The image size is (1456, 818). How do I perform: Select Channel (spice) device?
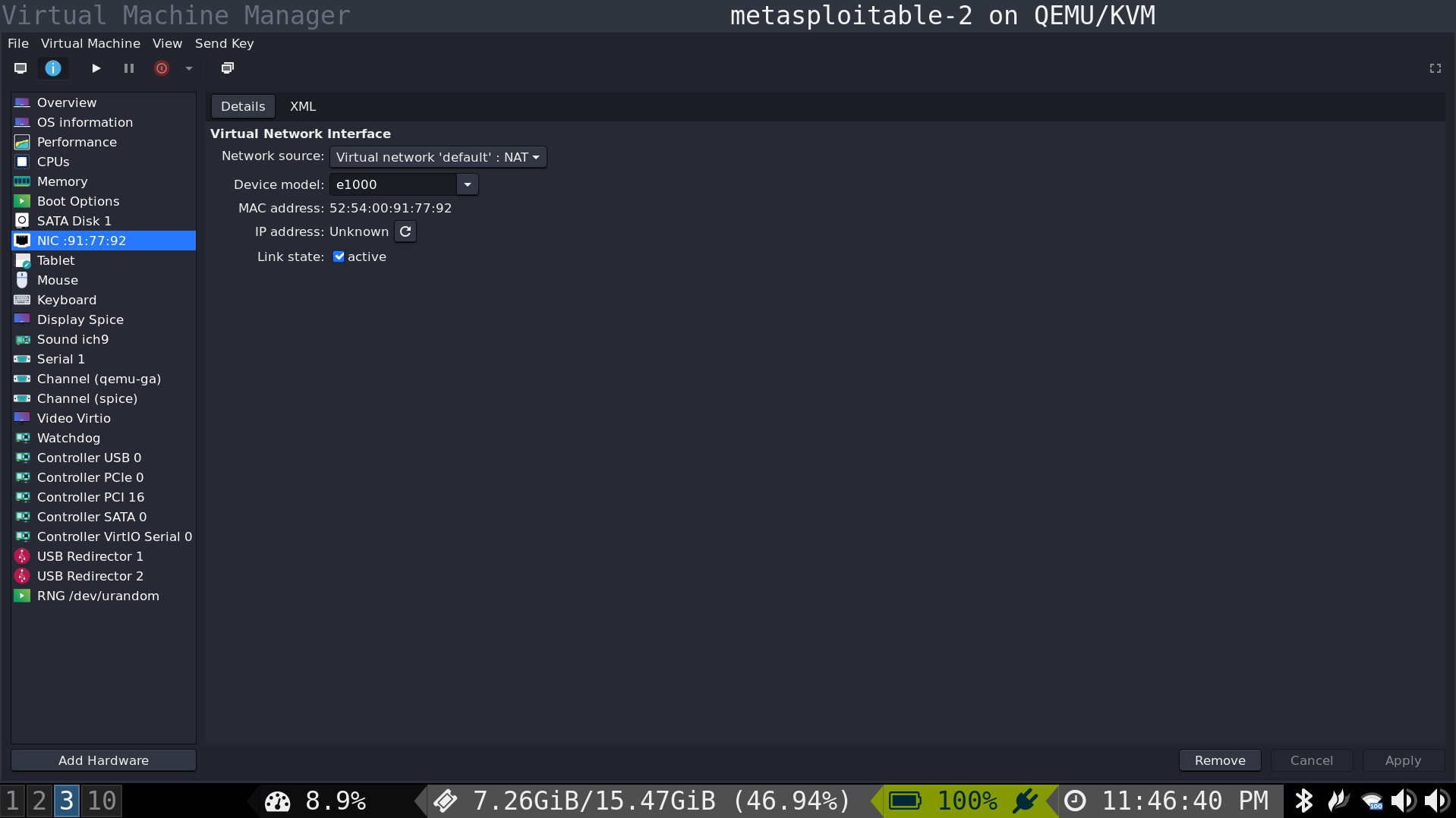click(103, 398)
